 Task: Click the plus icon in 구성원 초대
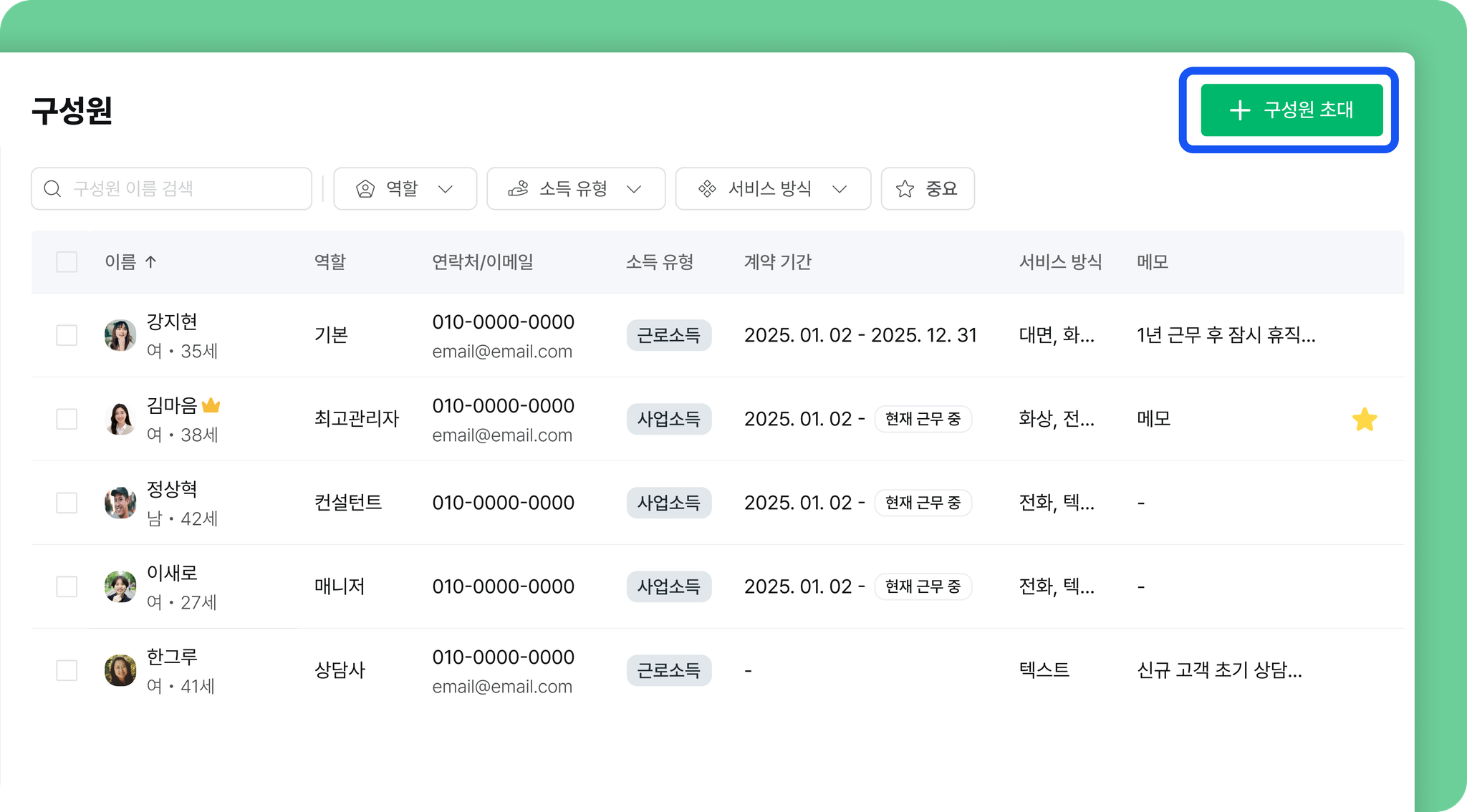coord(1240,110)
